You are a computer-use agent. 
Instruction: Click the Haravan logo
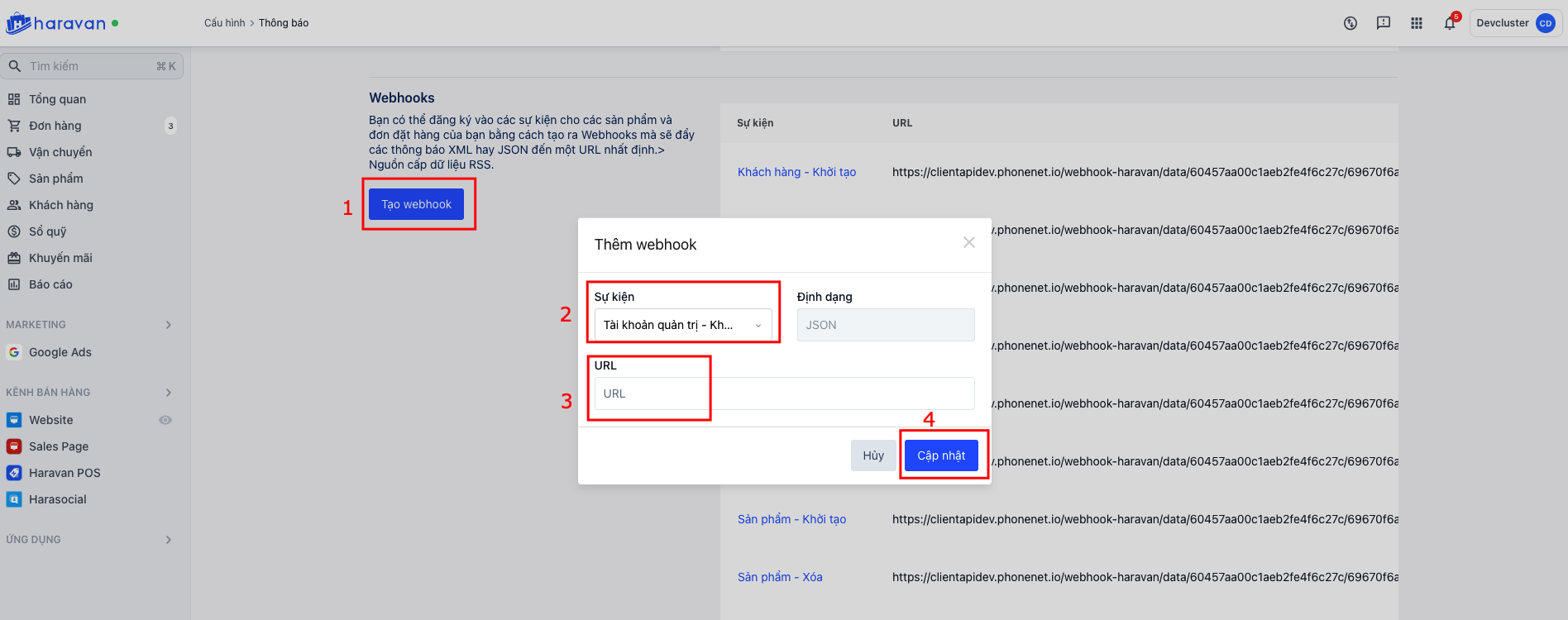click(56, 23)
